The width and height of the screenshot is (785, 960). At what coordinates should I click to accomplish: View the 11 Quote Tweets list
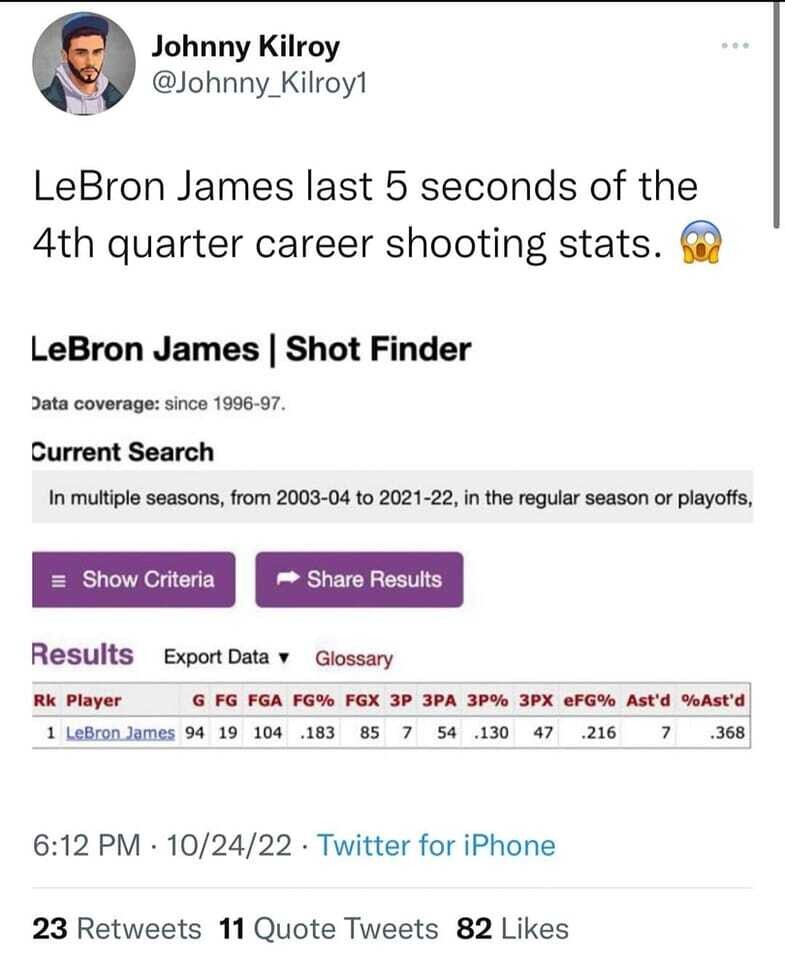click(x=328, y=928)
